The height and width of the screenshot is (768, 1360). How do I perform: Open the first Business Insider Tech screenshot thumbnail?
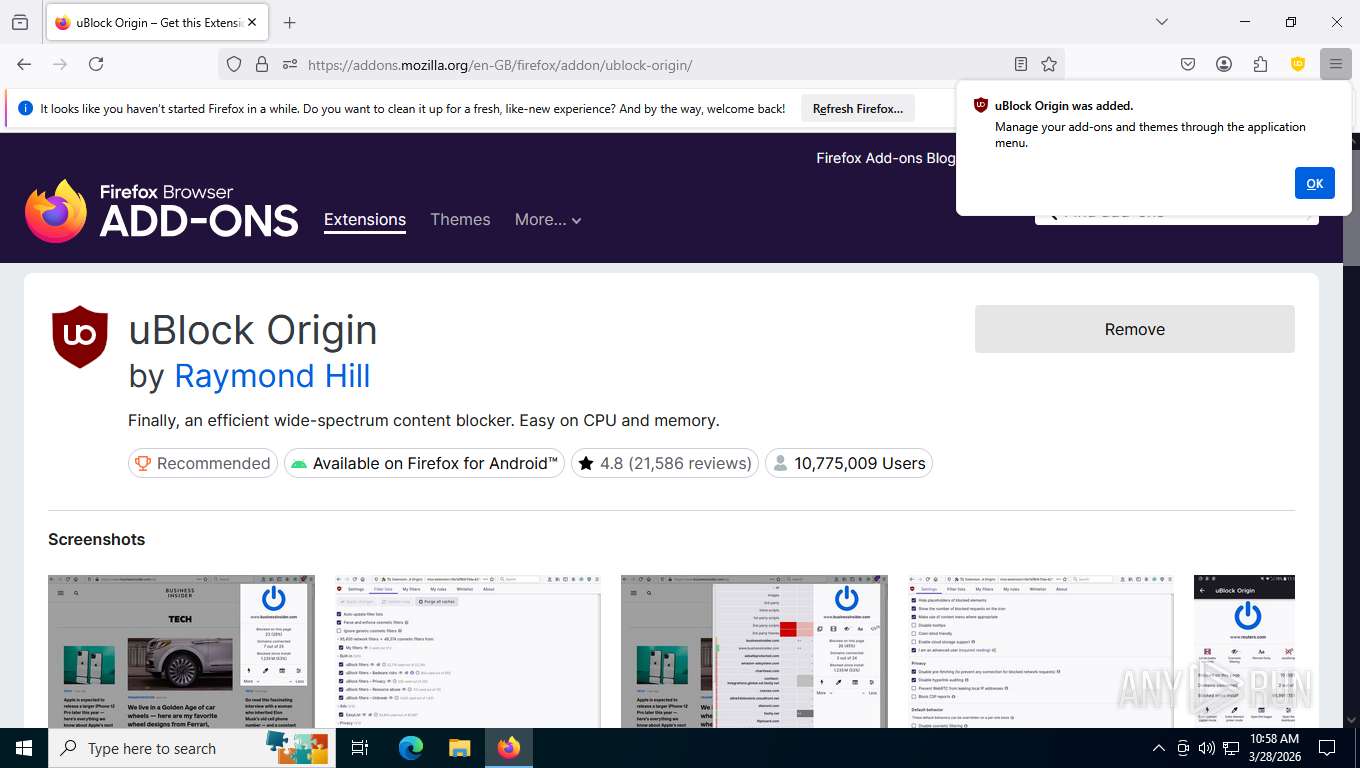pyautogui.click(x=181, y=651)
